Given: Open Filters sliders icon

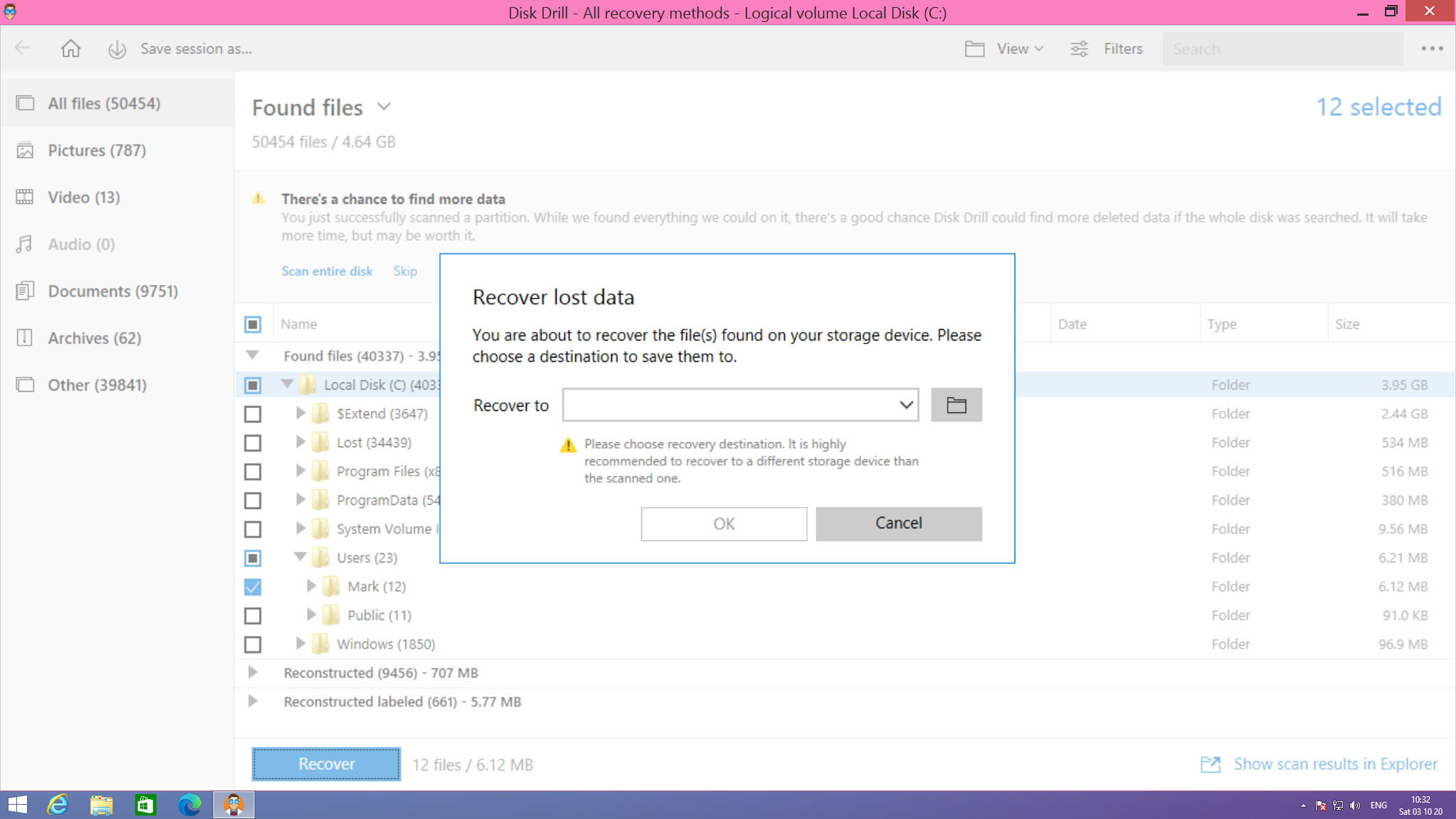Looking at the screenshot, I should (1079, 48).
